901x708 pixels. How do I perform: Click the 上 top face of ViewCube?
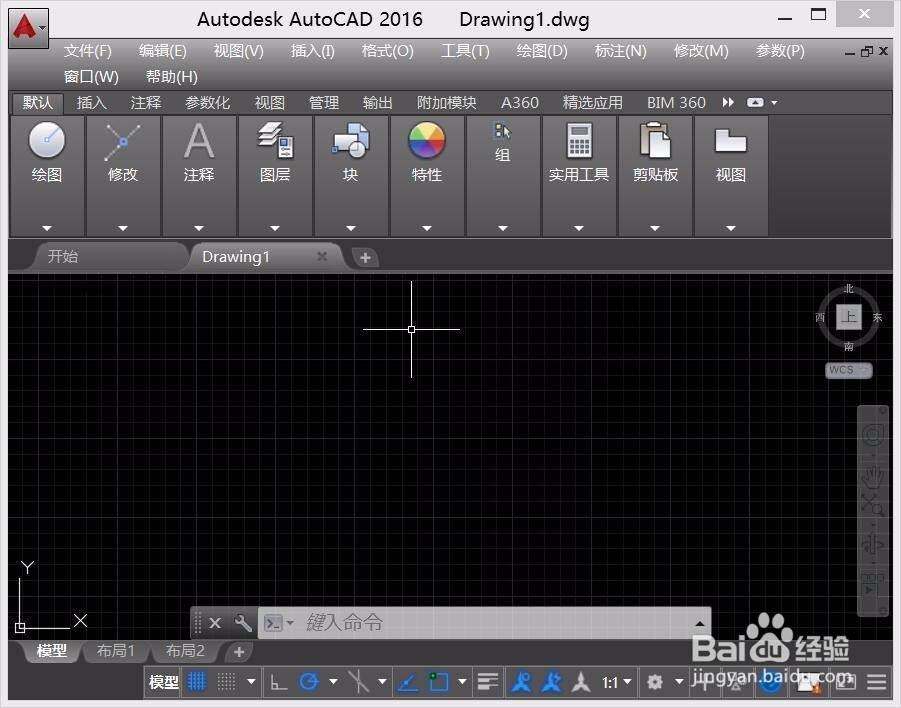click(849, 317)
